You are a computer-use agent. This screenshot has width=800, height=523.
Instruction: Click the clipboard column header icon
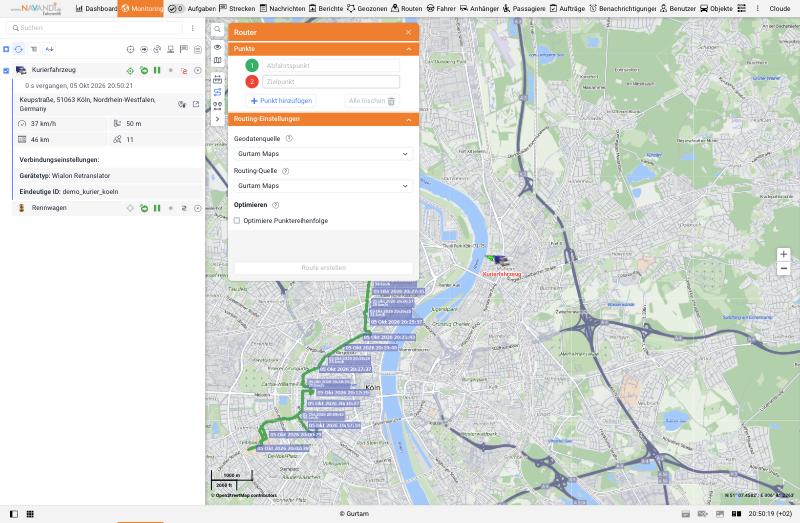[197, 49]
